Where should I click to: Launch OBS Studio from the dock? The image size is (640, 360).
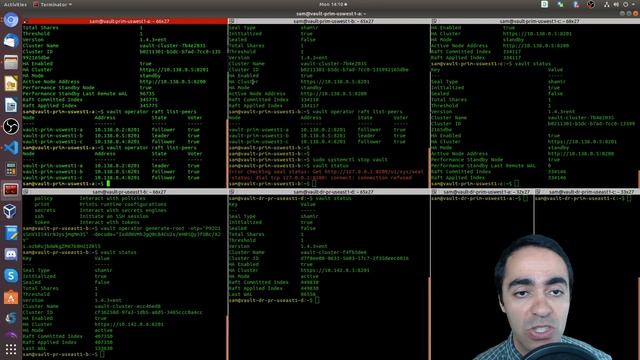pos(11,126)
